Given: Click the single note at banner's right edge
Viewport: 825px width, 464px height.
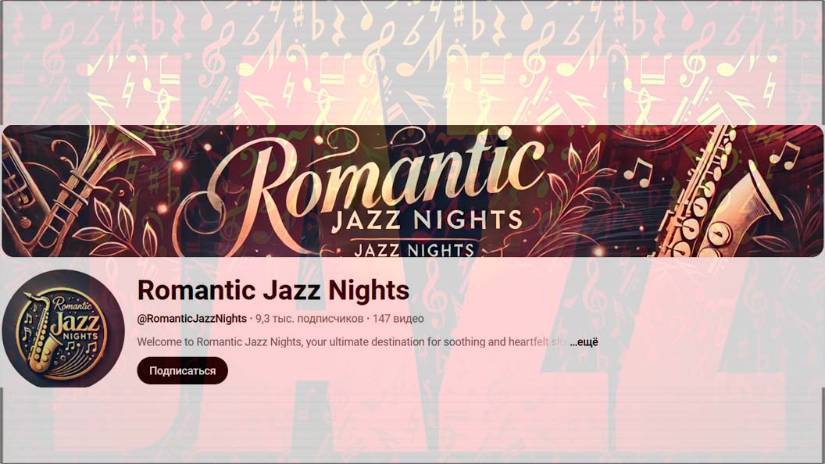Looking at the screenshot, I should [x=788, y=154].
